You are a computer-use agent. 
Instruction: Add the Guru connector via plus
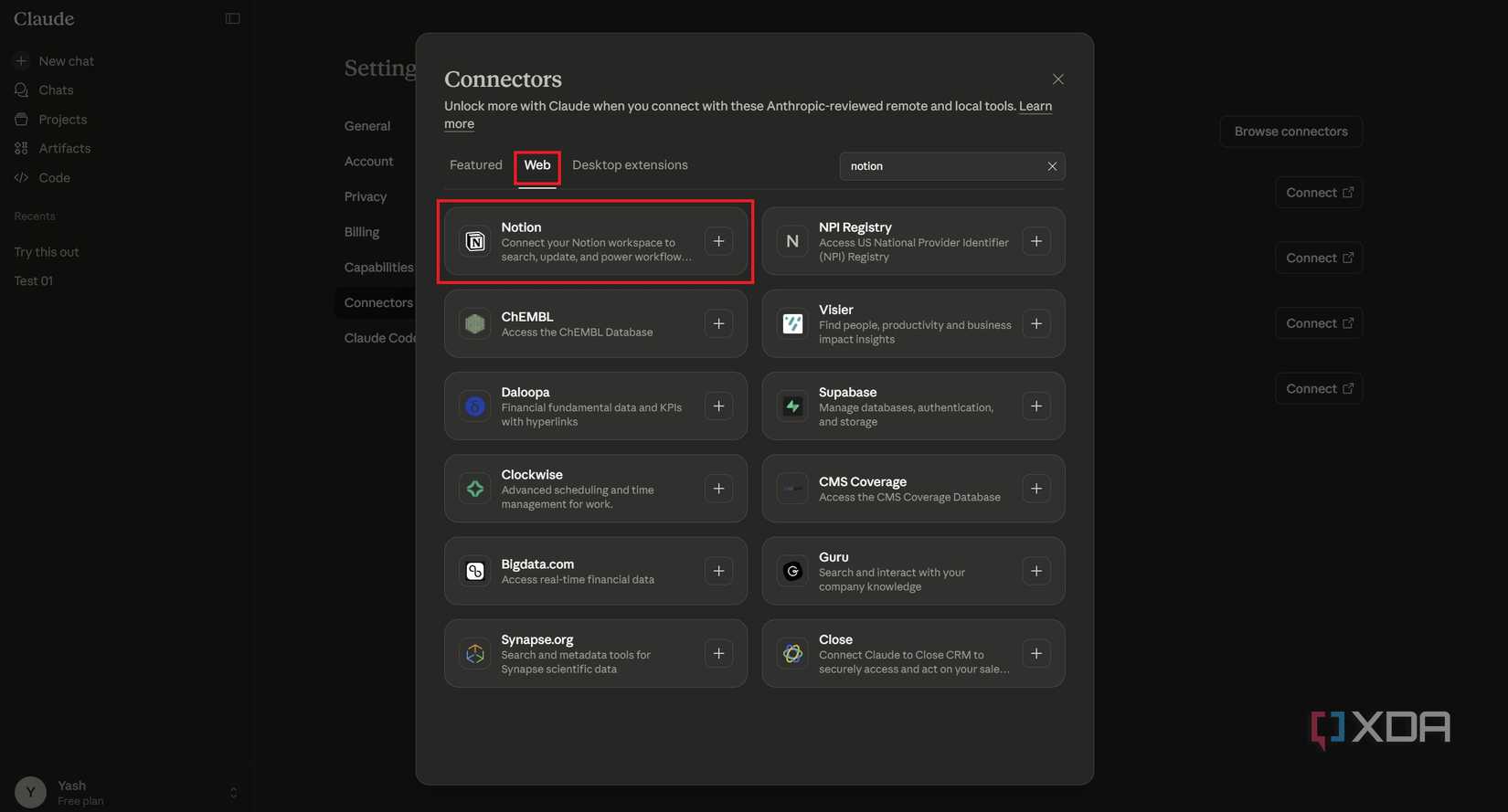[1036, 571]
